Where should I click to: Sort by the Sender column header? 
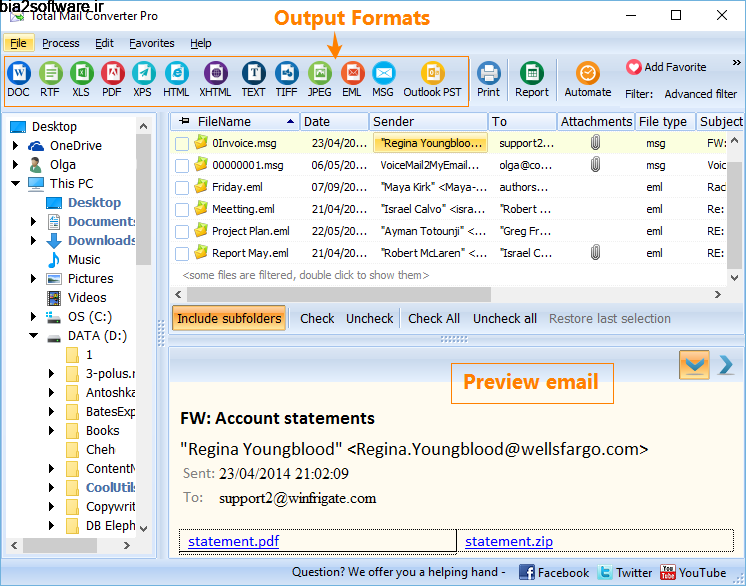[x=428, y=122]
